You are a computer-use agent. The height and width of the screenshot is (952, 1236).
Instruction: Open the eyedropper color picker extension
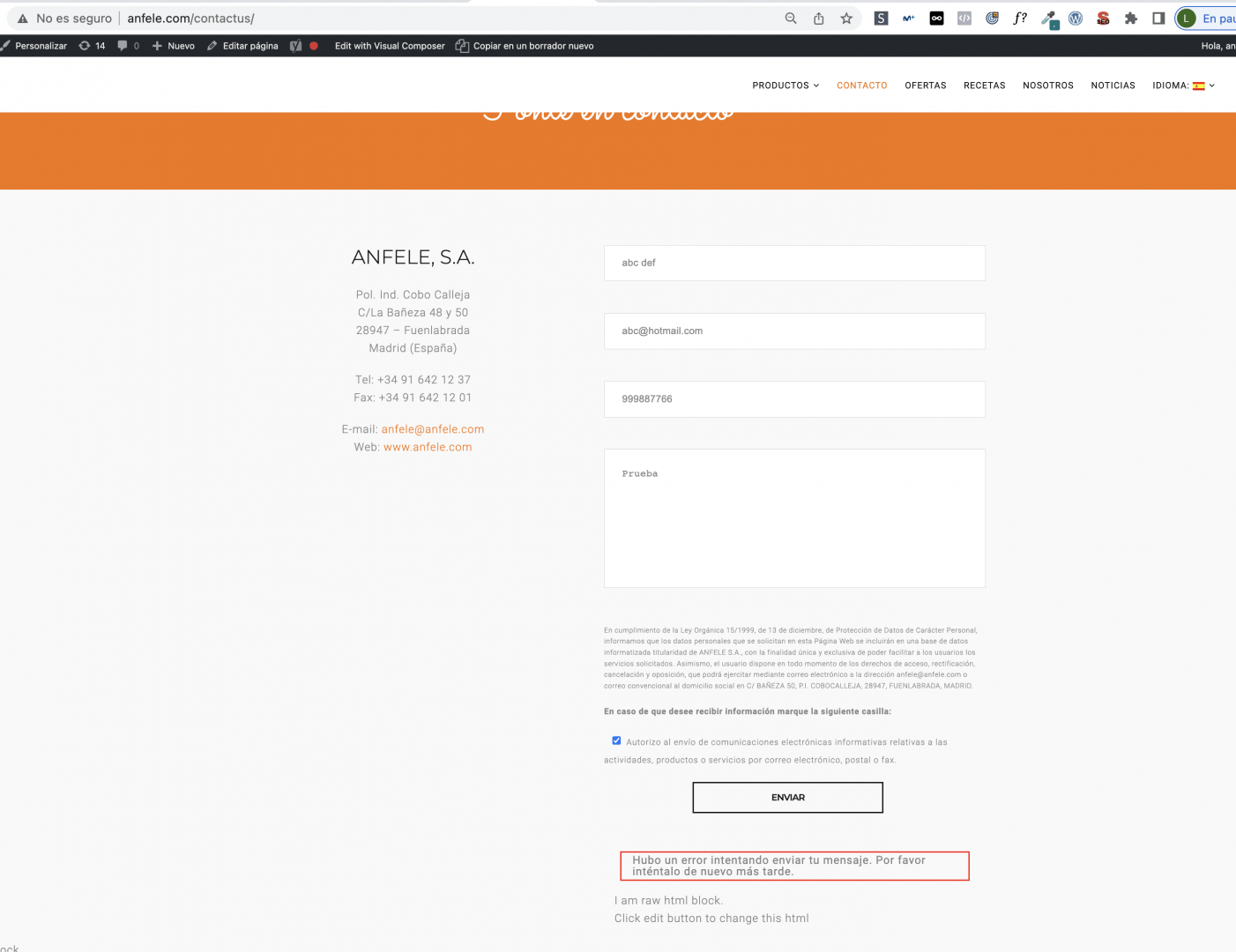pyautogui.click(x=1049, y=19)
